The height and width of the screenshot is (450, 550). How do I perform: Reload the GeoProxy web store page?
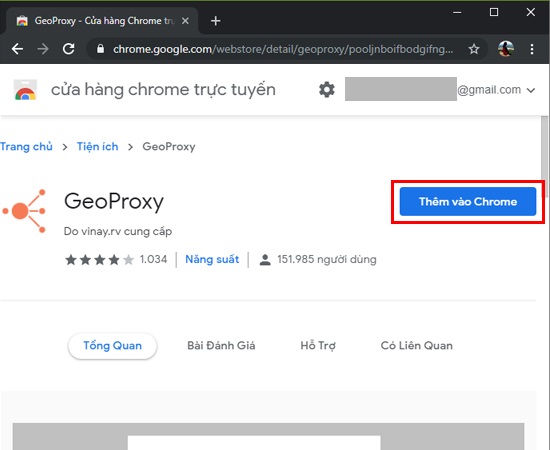(x=68, y=49)
